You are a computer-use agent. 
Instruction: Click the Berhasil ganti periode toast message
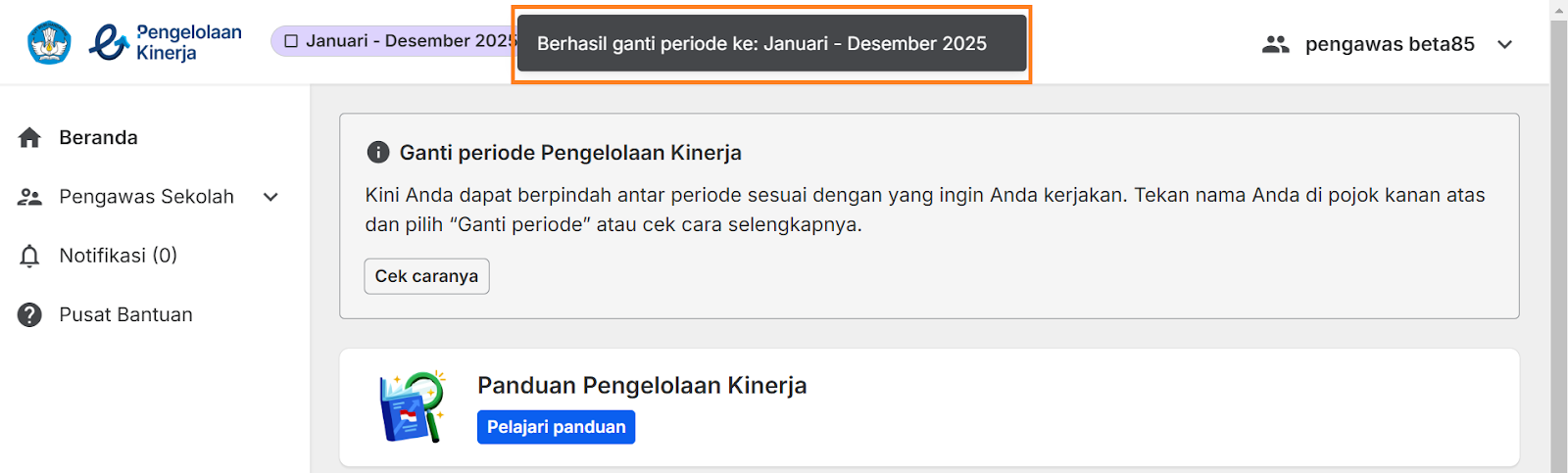[771, 43]
